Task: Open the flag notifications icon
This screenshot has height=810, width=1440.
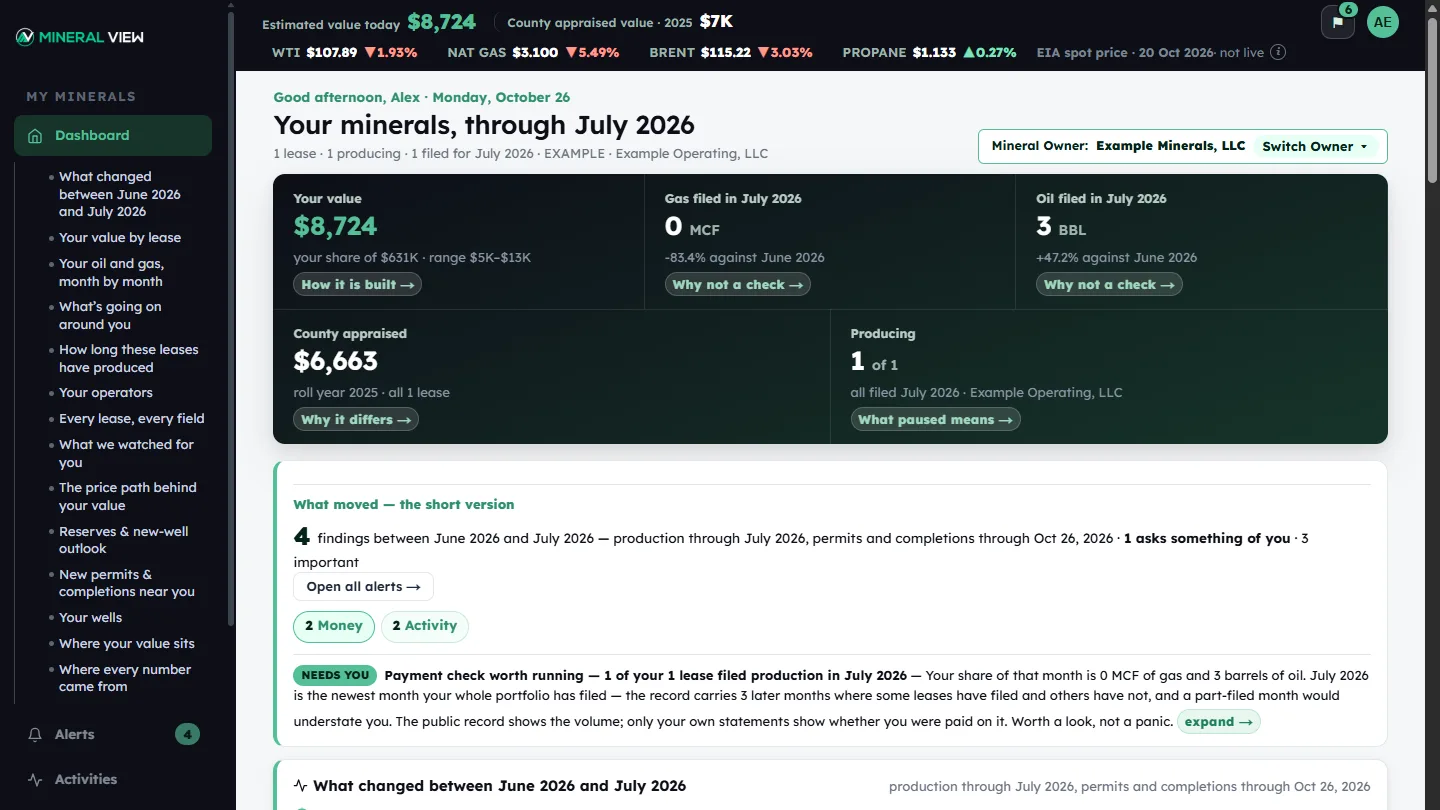Action: tap(1338, 22)
